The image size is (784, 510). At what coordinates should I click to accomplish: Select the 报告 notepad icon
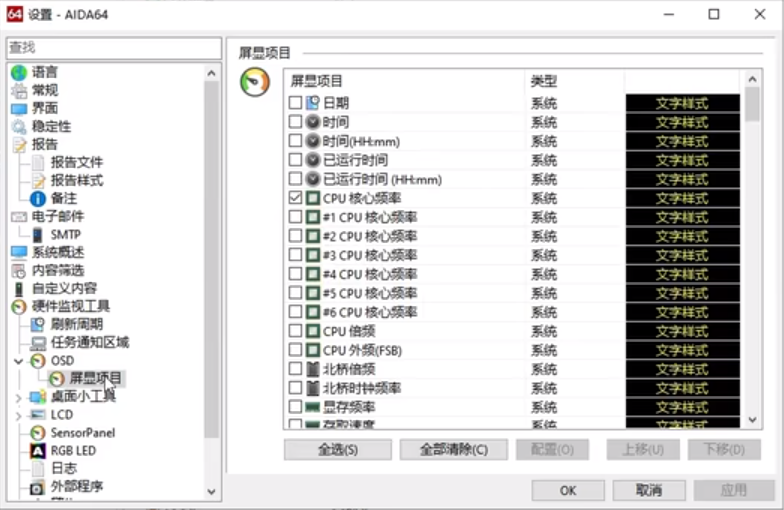19,144
